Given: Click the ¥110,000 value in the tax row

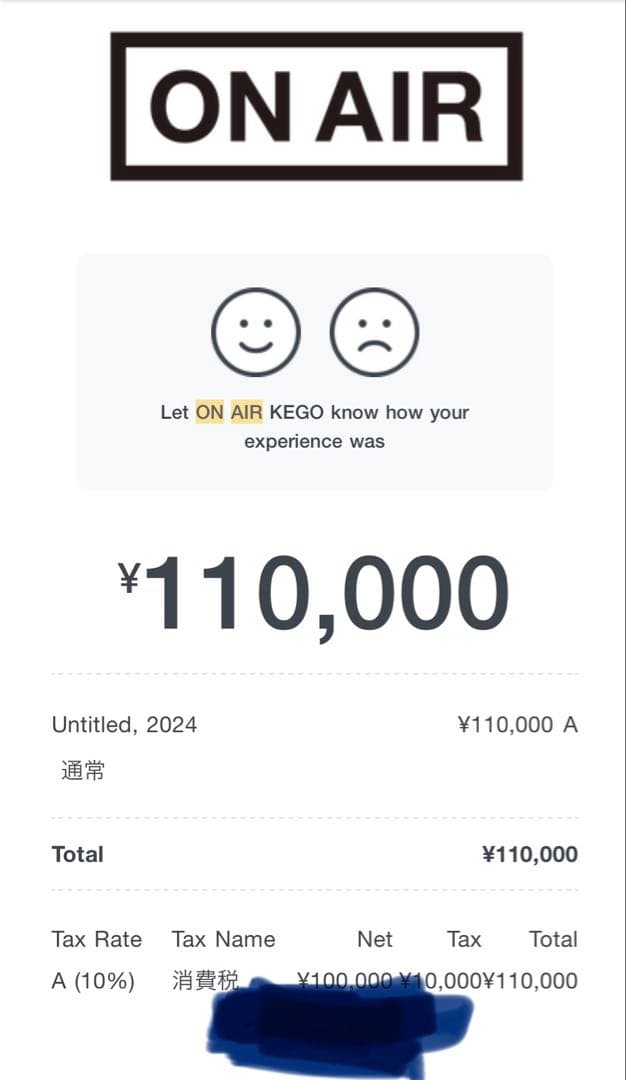Looking at the screenshot, I should click(x=531, y=982).
